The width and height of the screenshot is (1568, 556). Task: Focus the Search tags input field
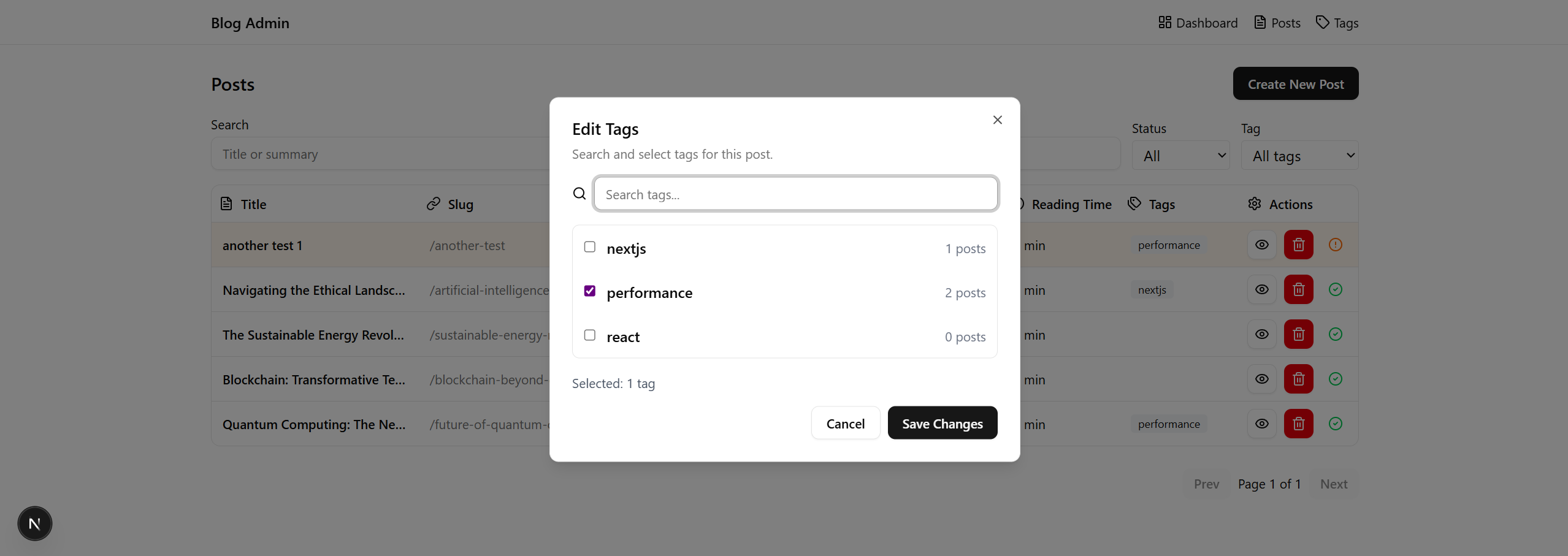[795, 194]
